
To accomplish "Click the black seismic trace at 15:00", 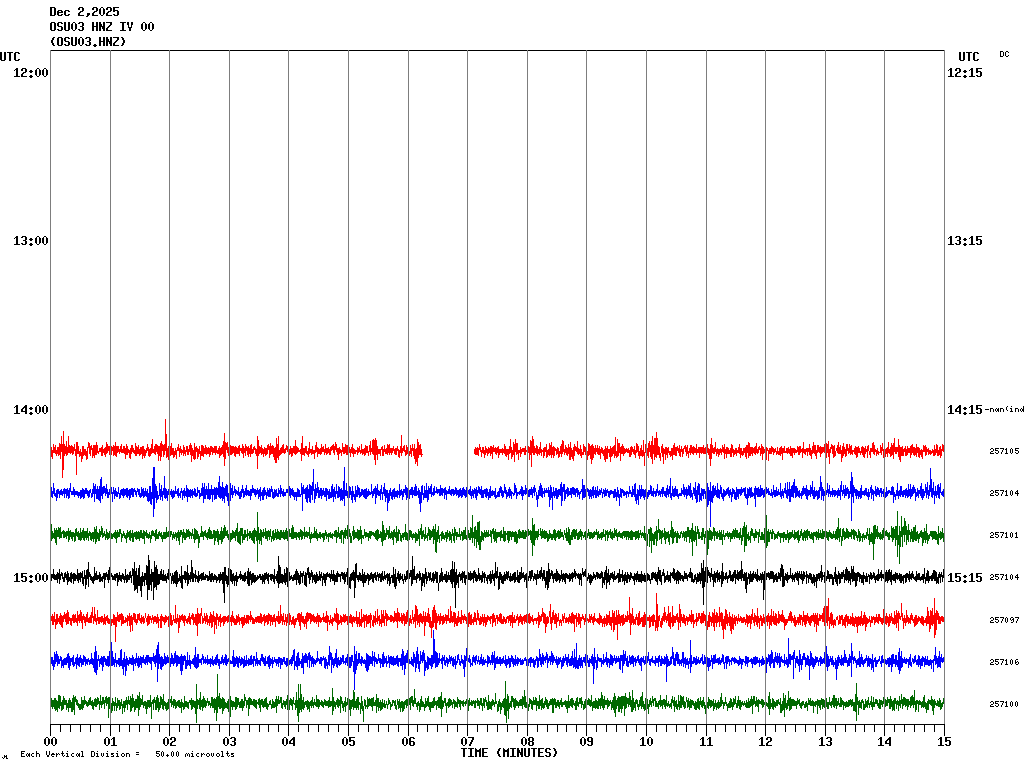I will (x=500, y=577).
